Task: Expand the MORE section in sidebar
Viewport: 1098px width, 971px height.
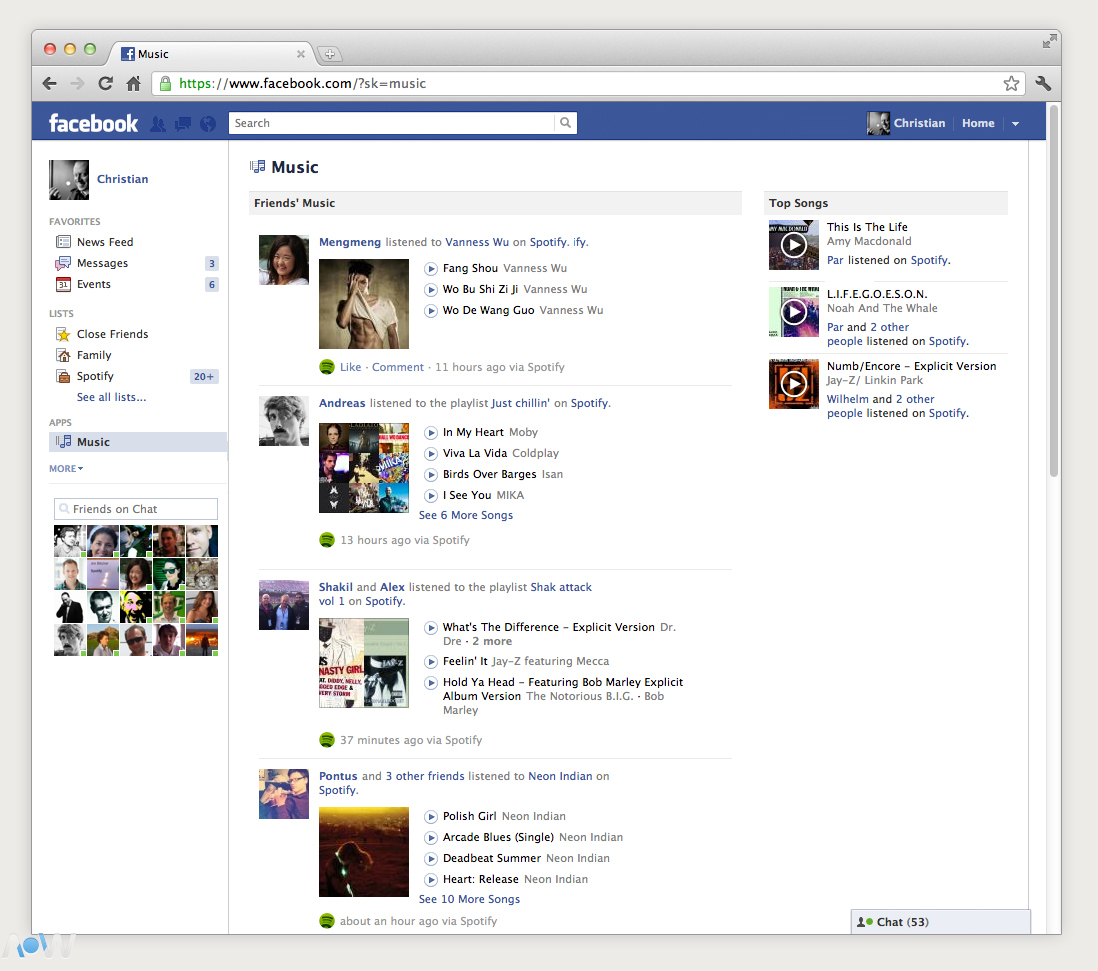Action: [66, 468]
